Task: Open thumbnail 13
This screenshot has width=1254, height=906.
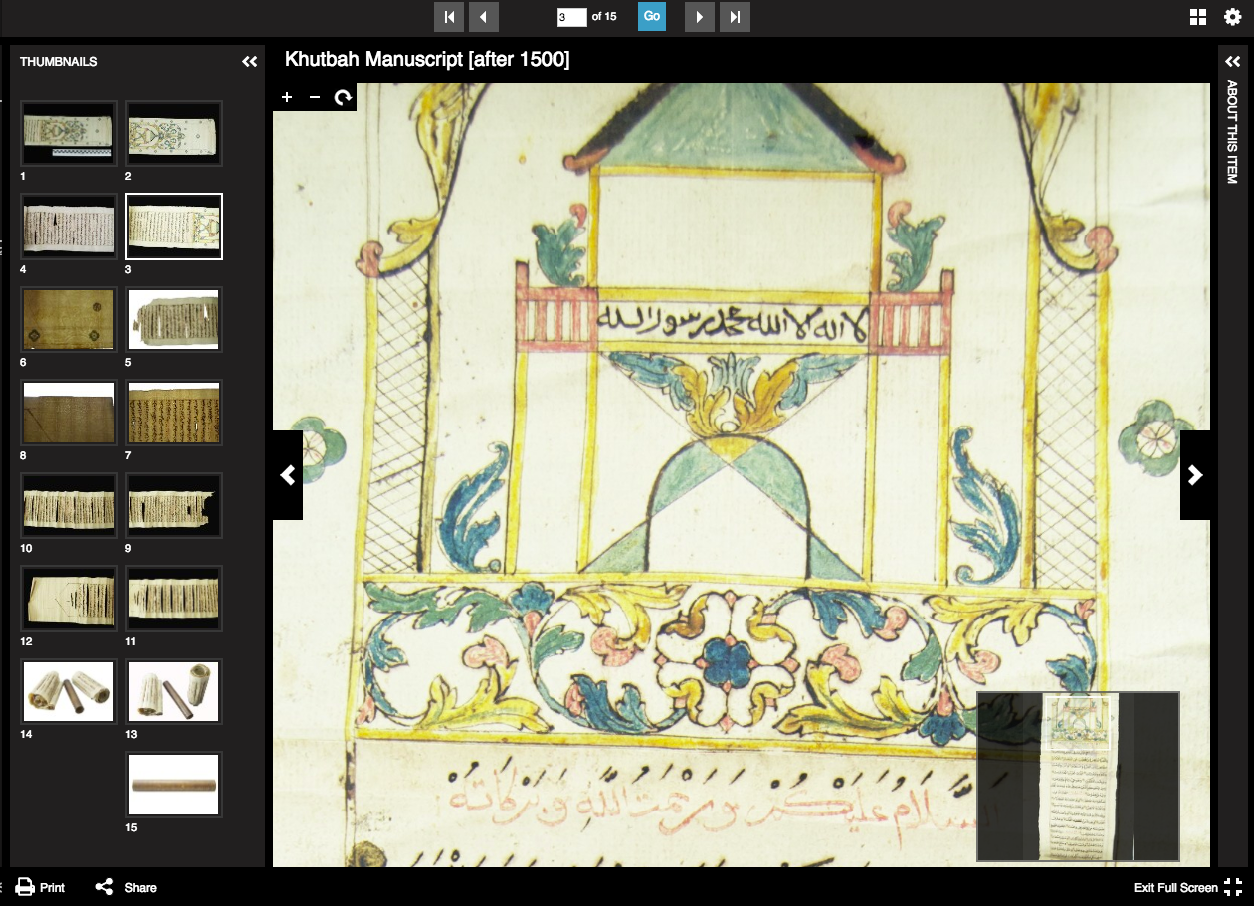Action: click(174, 691)
